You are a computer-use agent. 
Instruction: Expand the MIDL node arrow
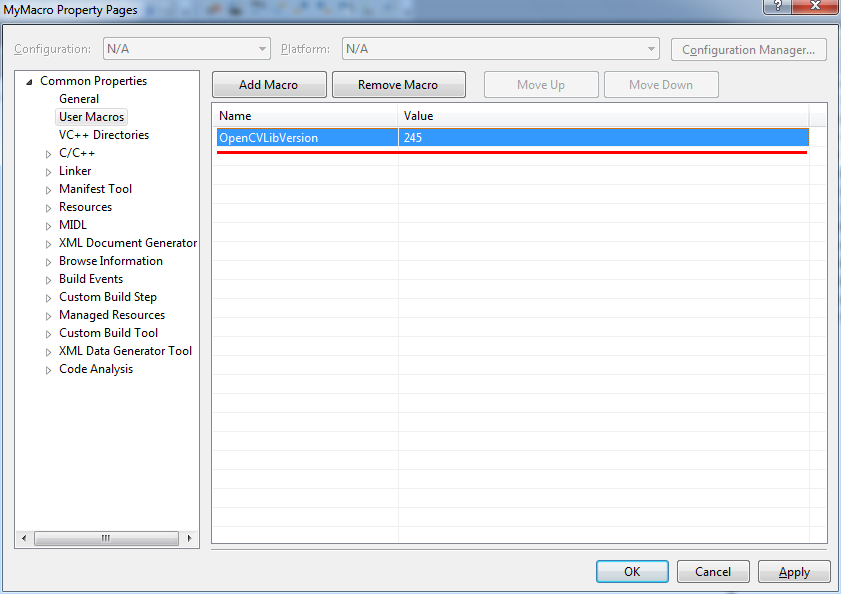pos(48,226)
